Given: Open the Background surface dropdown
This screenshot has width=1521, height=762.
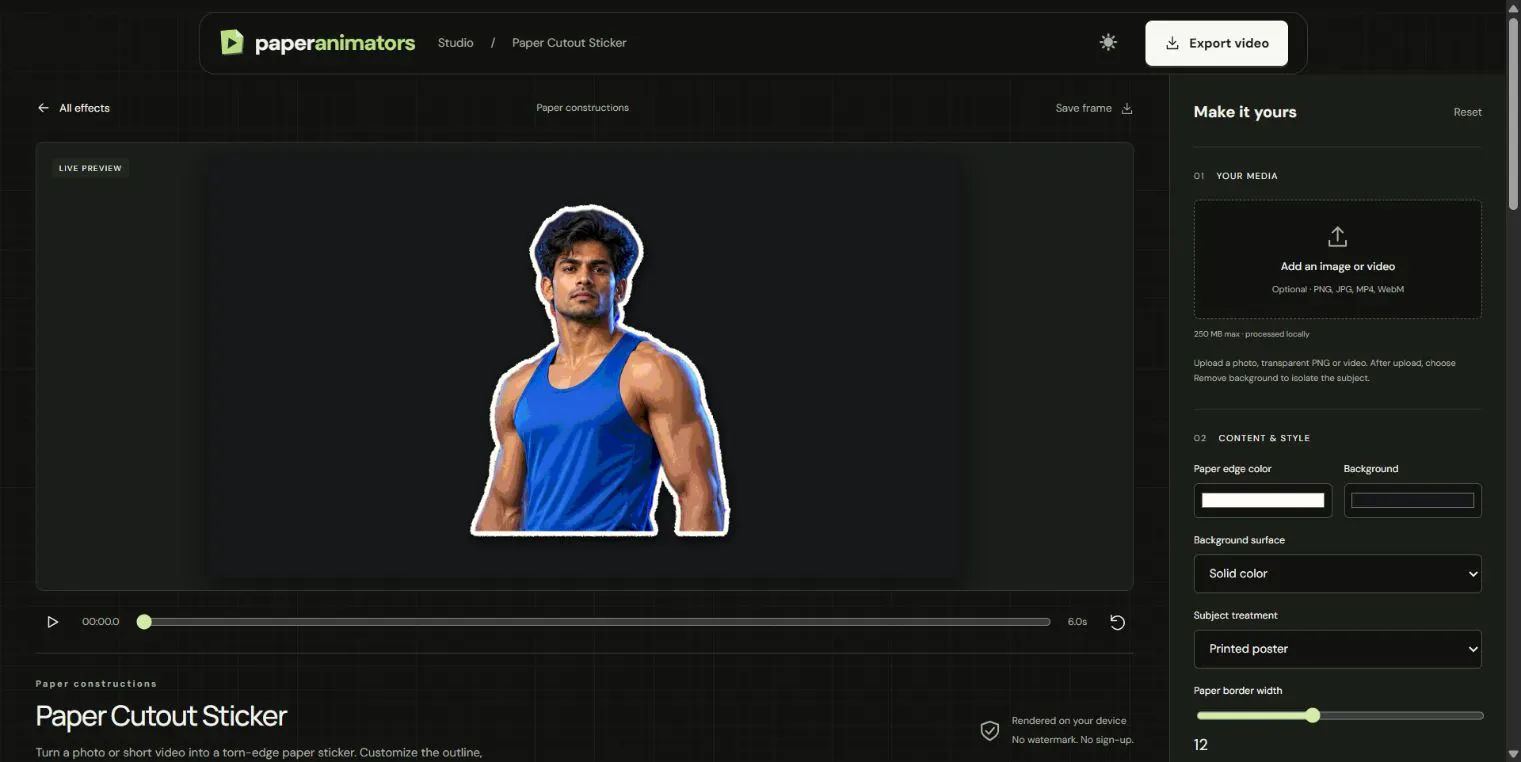Looking at the screenshot, I should [x=1337, y=574].
